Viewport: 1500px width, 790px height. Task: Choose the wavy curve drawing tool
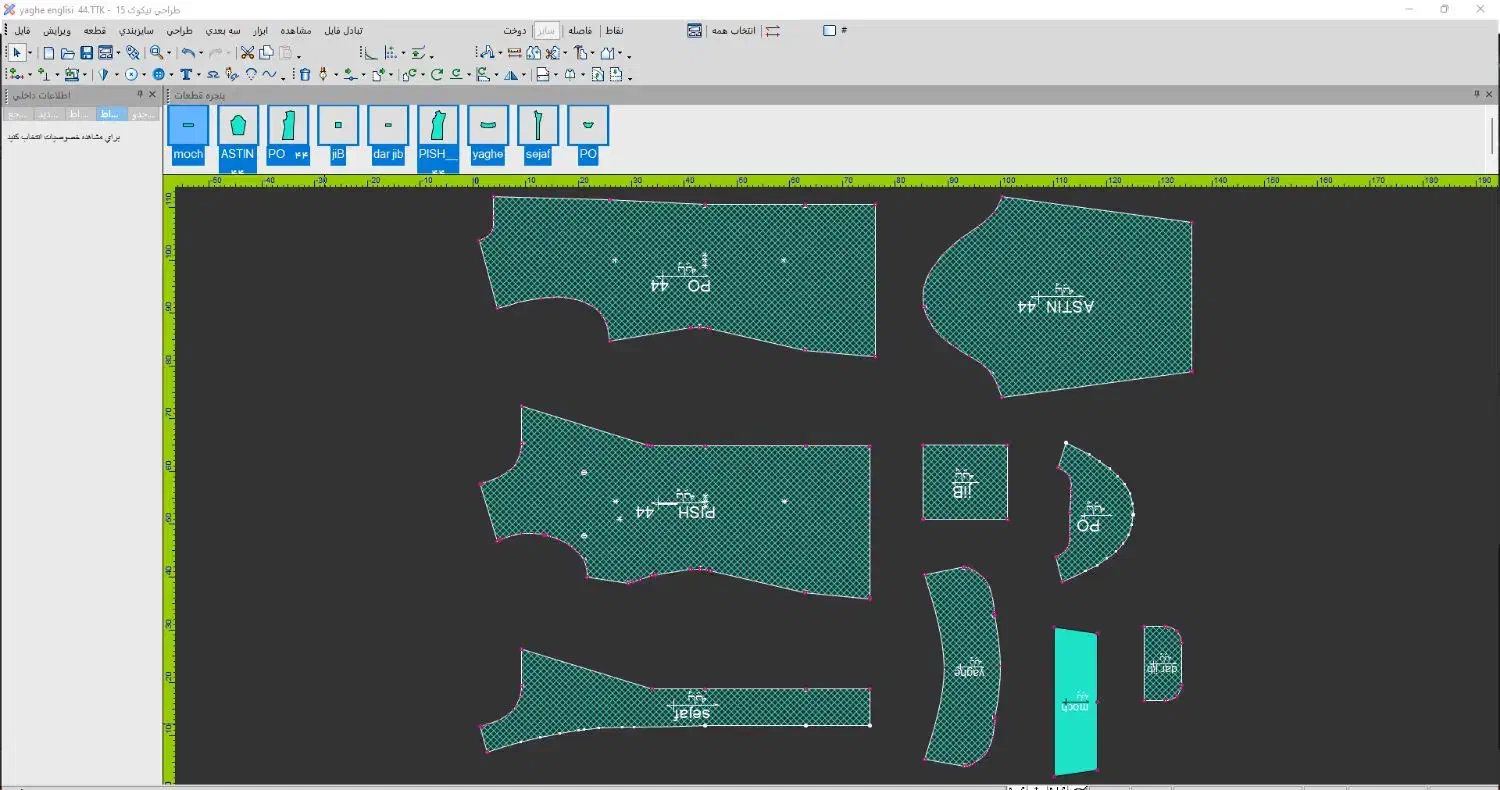[x=269, y=74]
